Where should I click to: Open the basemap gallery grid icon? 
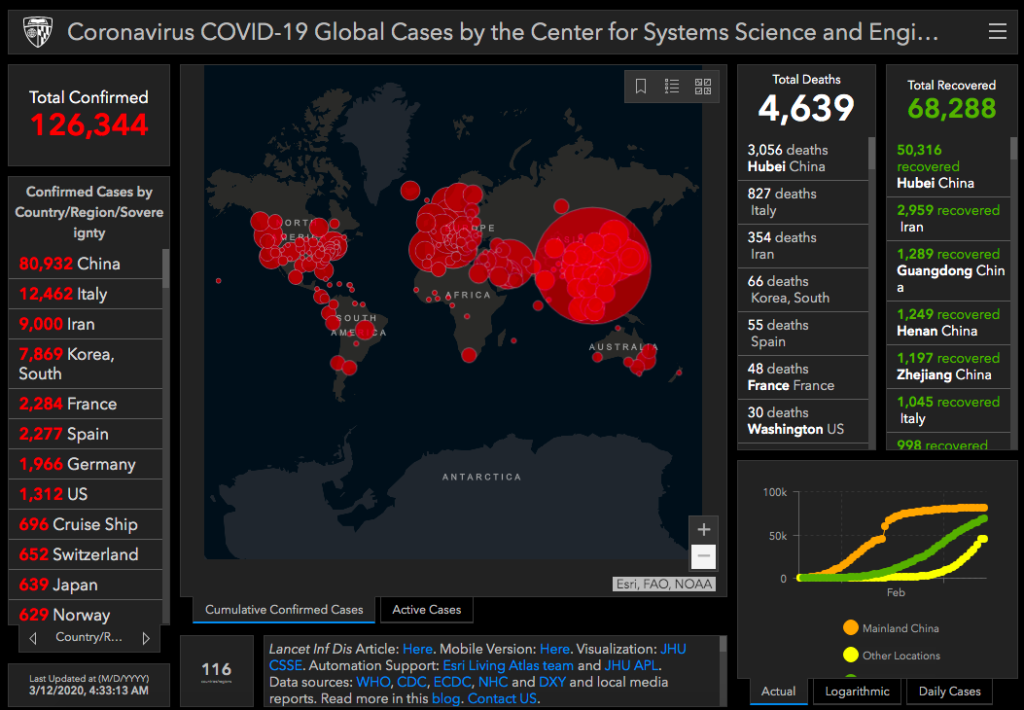[703, 86]
